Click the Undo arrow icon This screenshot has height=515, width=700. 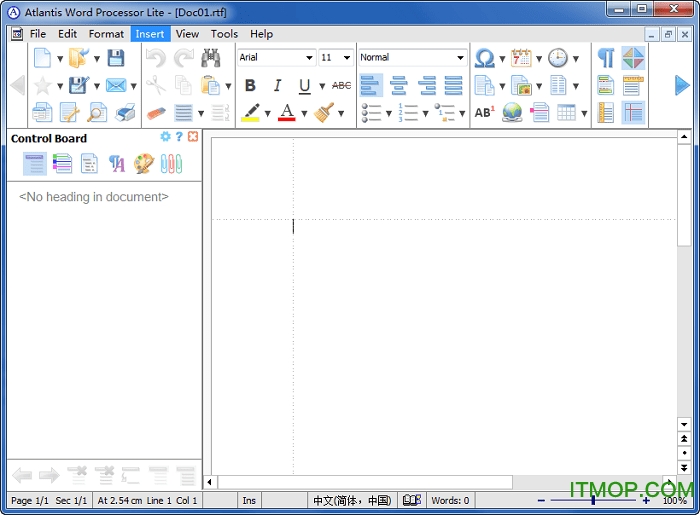(156, 58)
